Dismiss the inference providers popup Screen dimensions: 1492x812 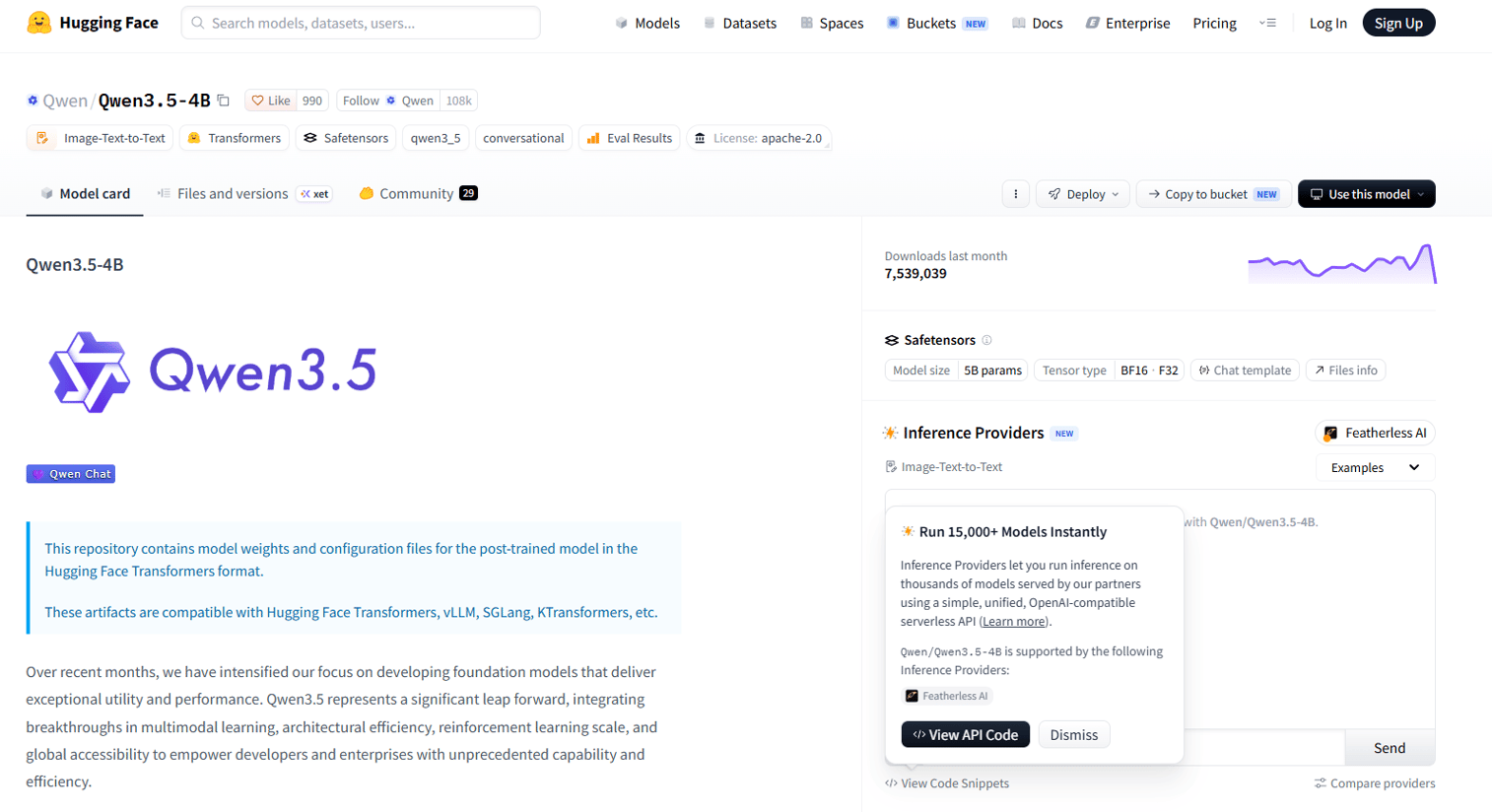click(1074, 735)
